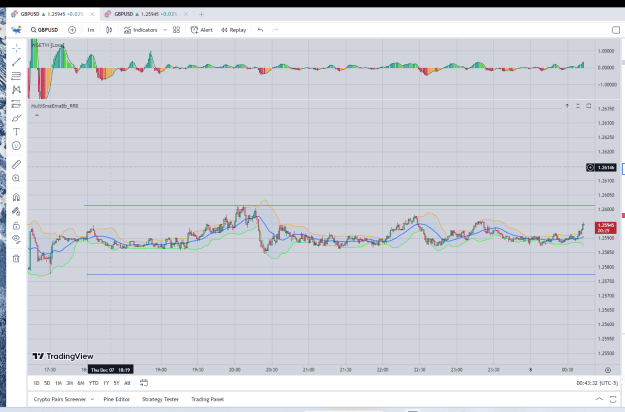This screenshot has width=625, height=412.
Task: Open the go to date calendar
Action: [144, 383]
